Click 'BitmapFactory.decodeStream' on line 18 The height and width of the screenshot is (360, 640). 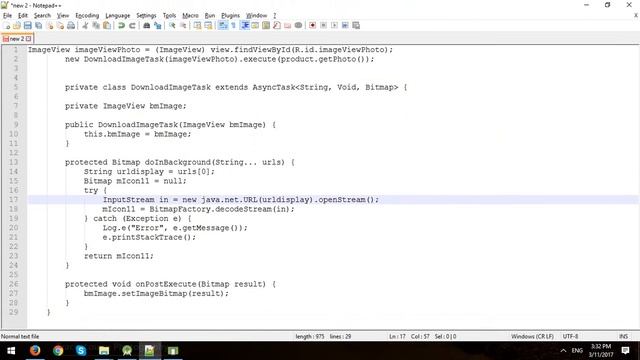click(x=211, y=209)
